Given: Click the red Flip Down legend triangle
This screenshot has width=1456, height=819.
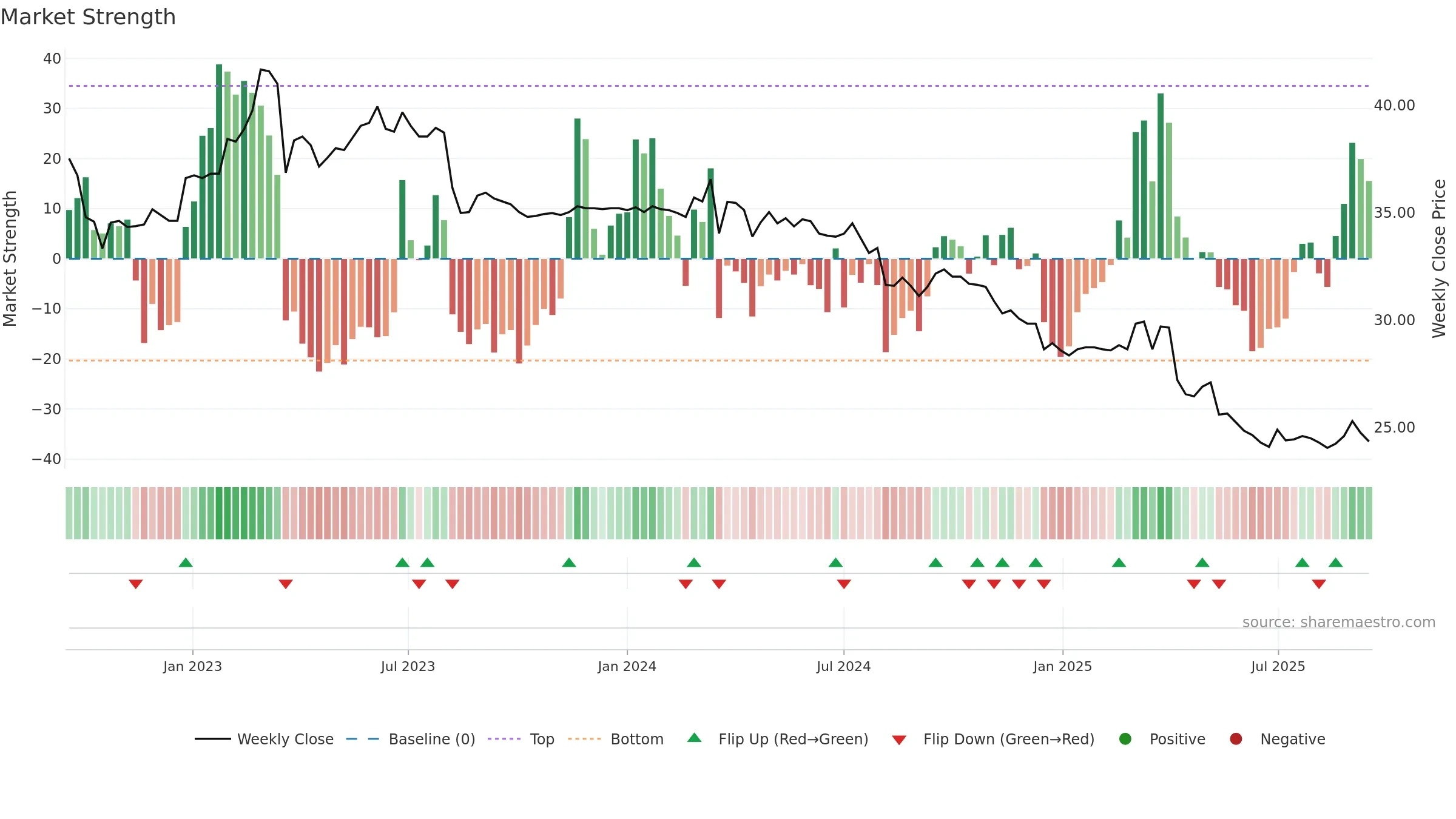Looking at the screenshot, I should [899, 740].
